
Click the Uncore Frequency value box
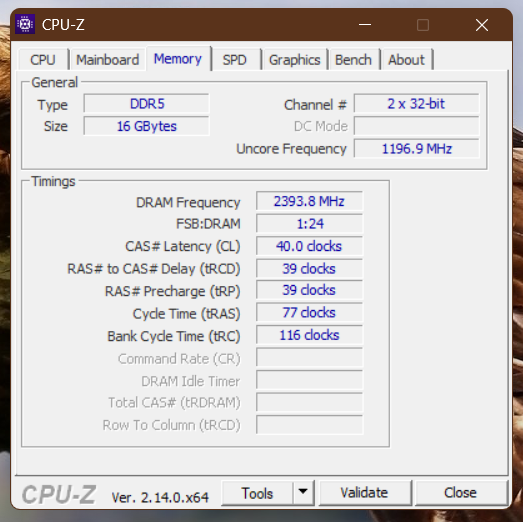(416, 149)
